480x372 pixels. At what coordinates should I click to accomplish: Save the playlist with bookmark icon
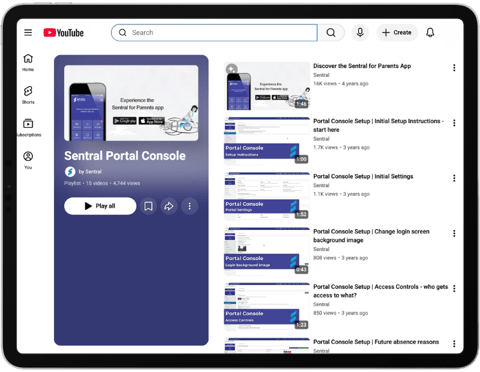pyautogui.click(x=148, y=206)
